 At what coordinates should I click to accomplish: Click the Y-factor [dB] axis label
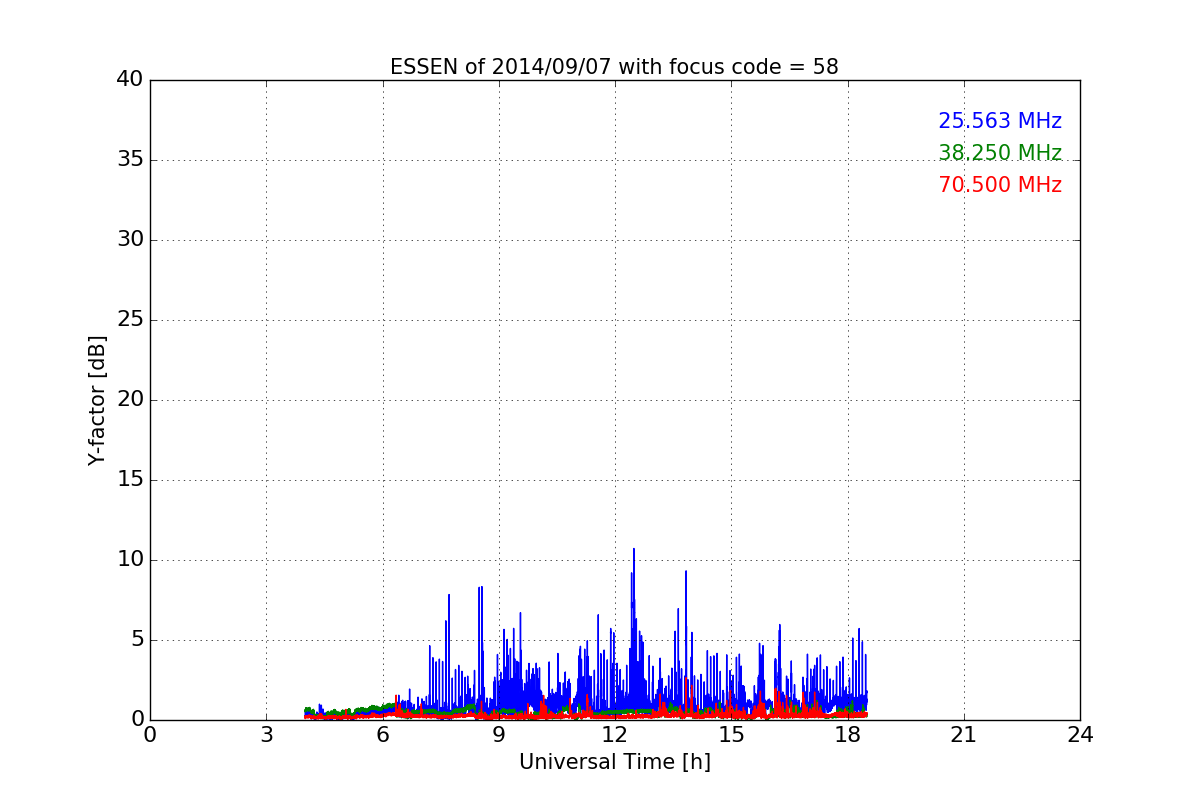97,400
